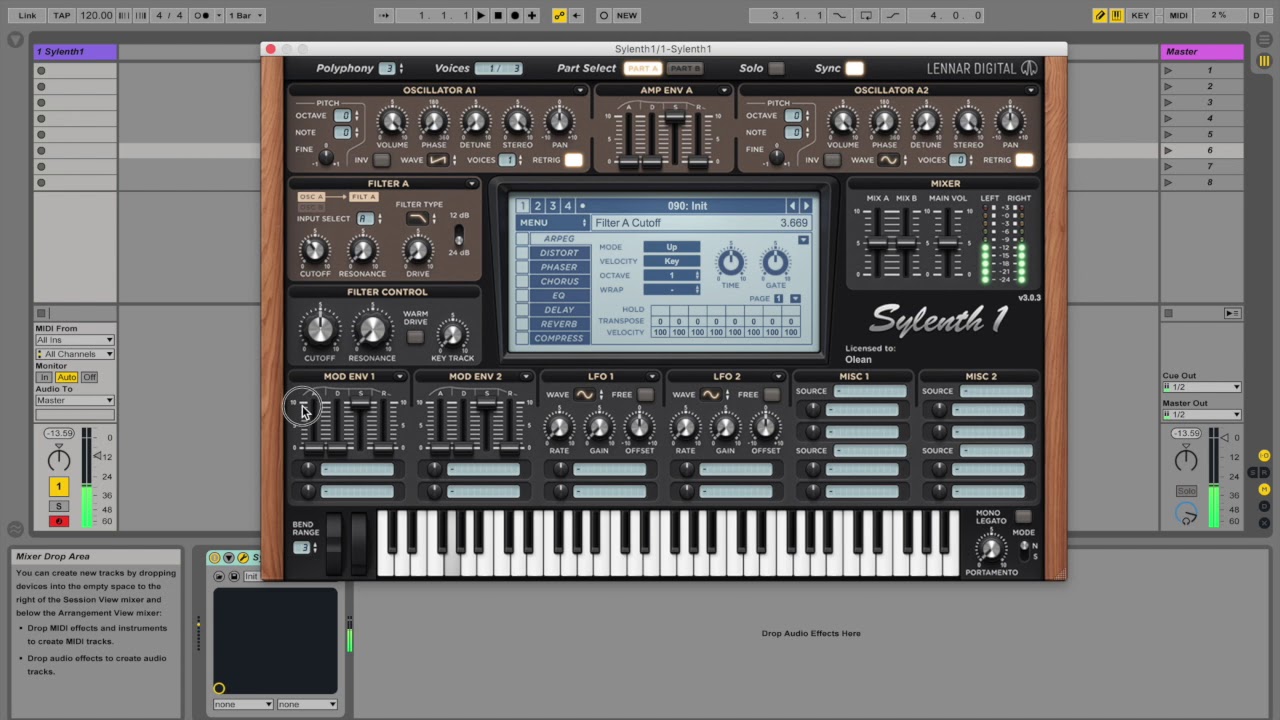Set track monitor to Off

pyautogui.click(x=89, y=377)
